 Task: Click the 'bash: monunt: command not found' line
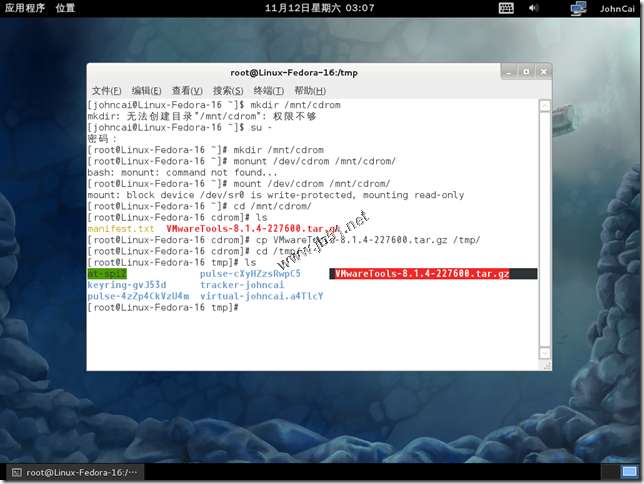click(x=182, y=173)
